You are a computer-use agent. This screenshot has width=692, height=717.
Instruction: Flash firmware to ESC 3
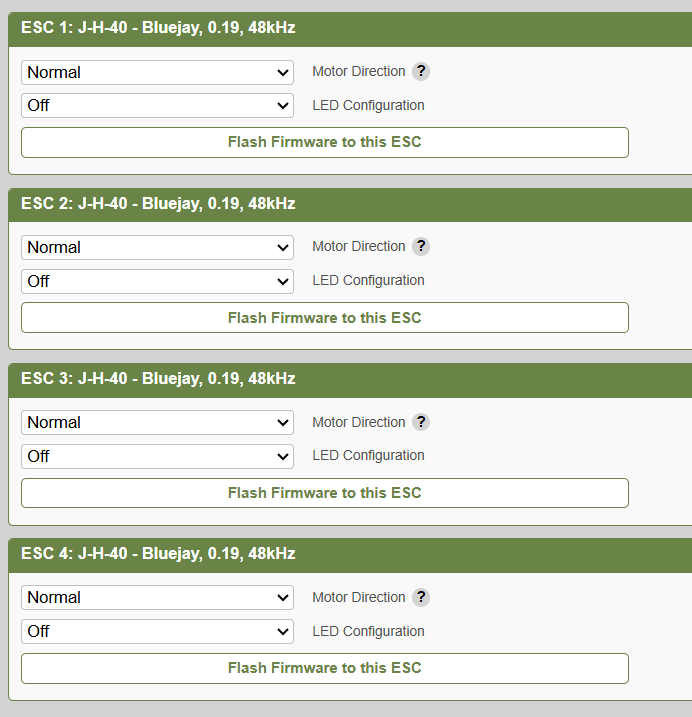click(x=325, y=493)
